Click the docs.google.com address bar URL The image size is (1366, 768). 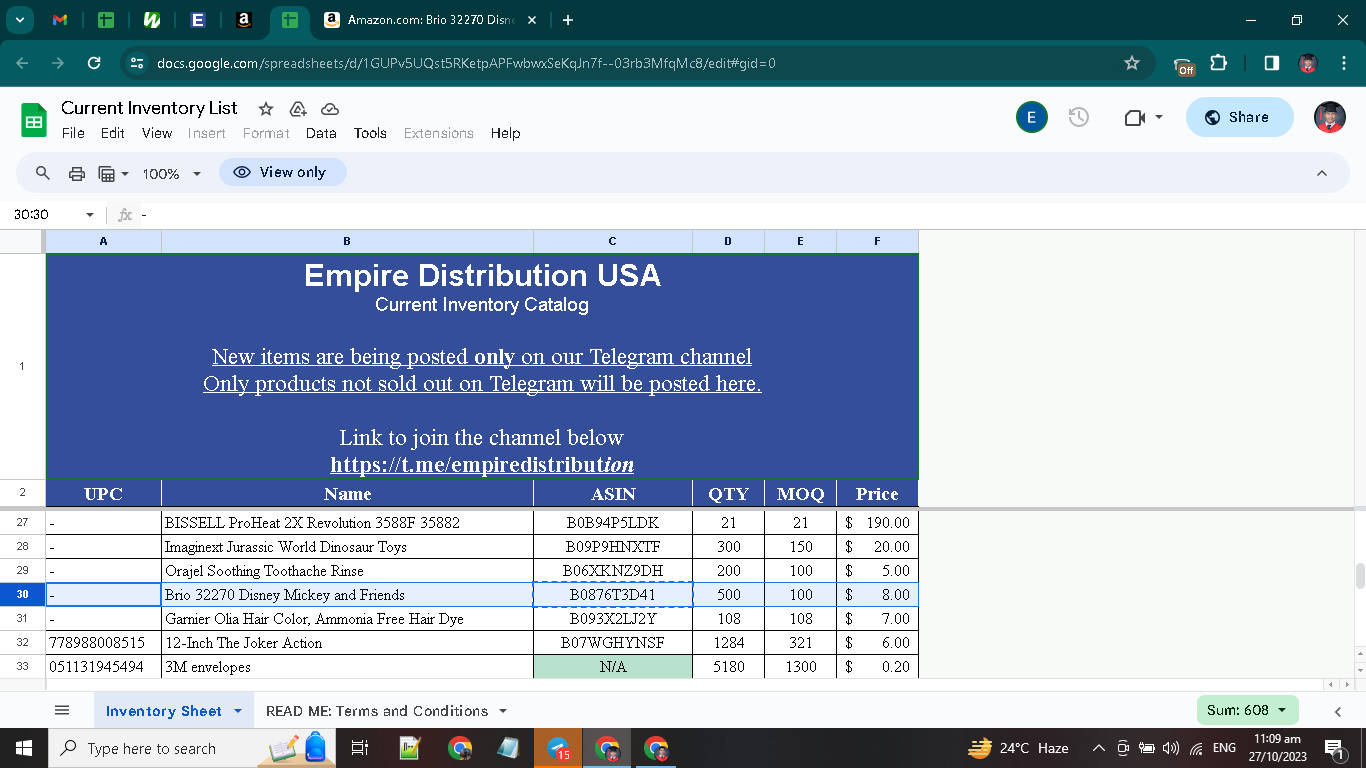pyautogui.click(x=466, y=63)
